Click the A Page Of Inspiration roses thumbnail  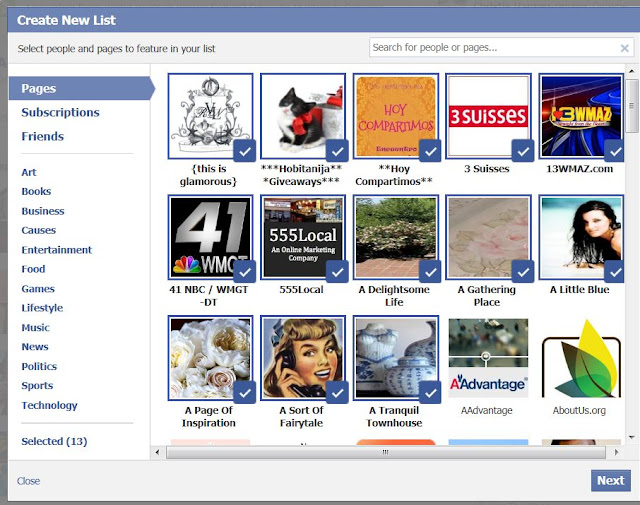pos(210,358)
